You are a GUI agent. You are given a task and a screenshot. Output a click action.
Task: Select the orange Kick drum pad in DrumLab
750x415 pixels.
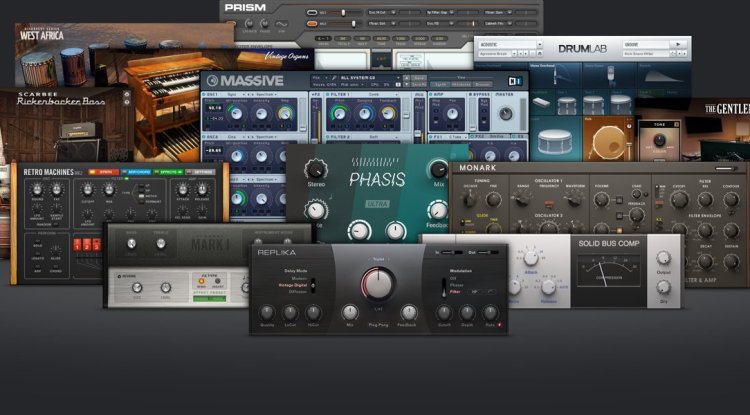click(x=608, y=139)
